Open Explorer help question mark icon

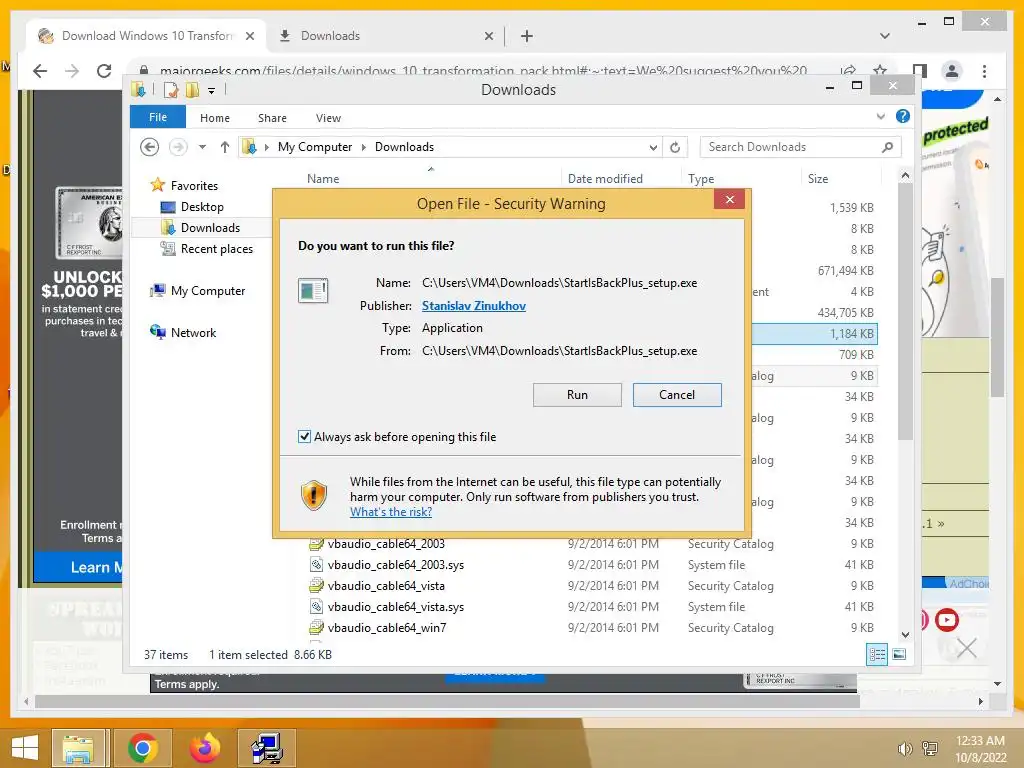[903, 116]
